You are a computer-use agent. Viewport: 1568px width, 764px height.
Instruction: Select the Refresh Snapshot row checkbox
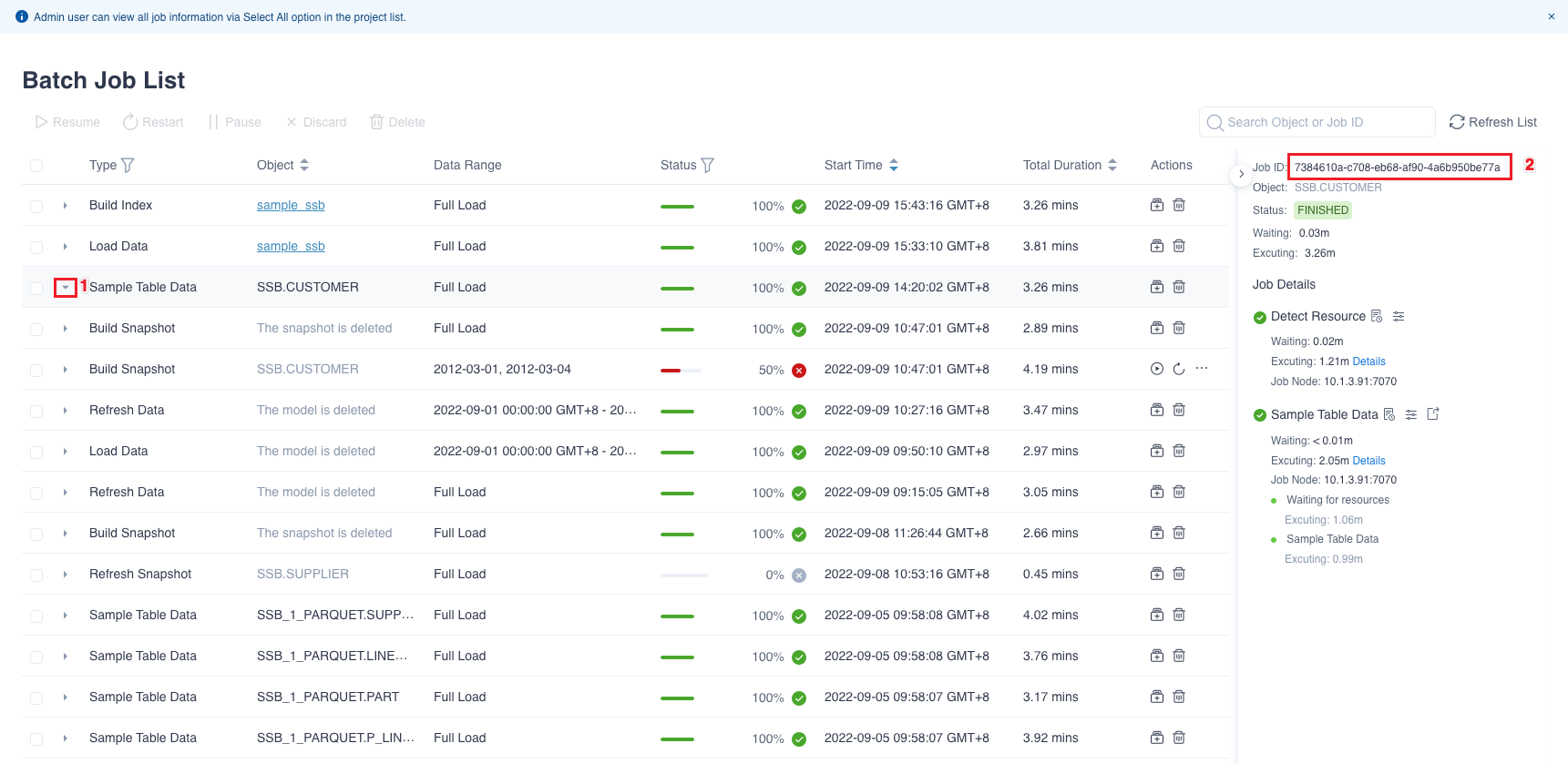(x=36, y=575)
